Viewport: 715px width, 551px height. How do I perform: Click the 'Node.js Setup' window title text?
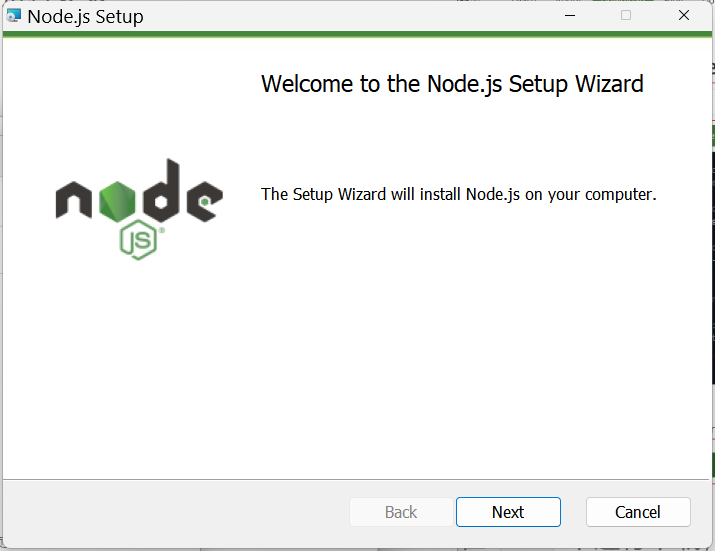(x=85, y=17)
